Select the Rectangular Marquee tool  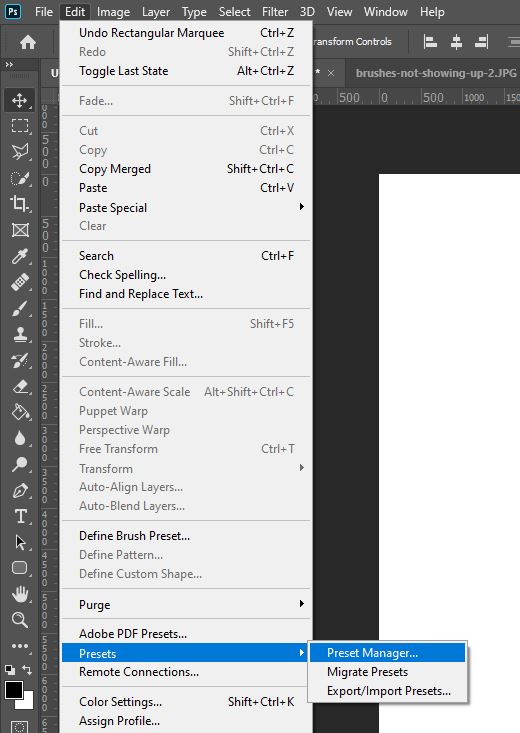(20, 126)
